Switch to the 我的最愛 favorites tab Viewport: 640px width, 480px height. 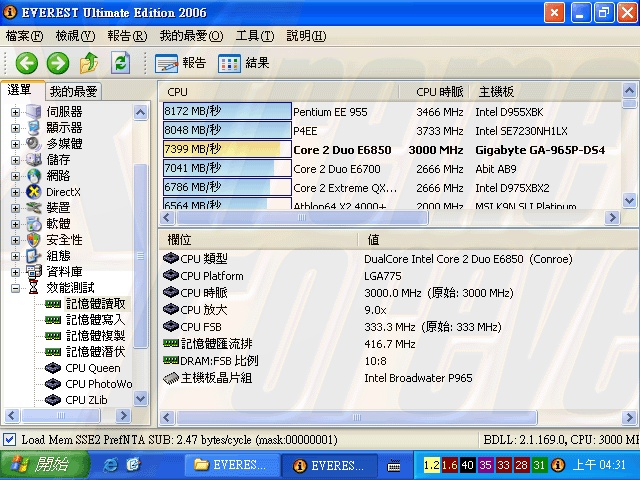coord(73,91)
